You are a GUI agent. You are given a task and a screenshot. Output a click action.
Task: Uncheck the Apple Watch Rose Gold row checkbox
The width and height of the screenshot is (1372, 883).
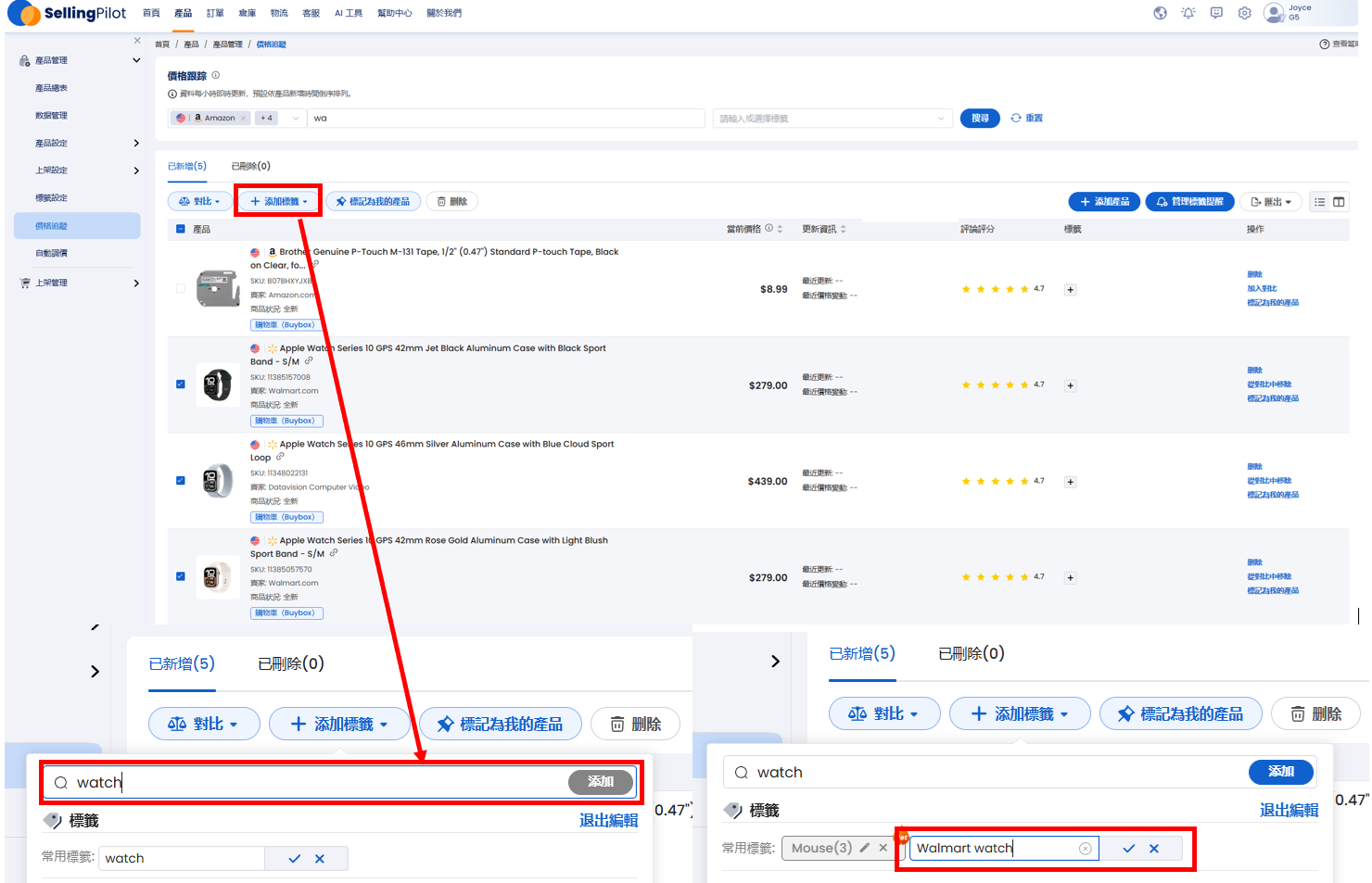pos(181,576)
